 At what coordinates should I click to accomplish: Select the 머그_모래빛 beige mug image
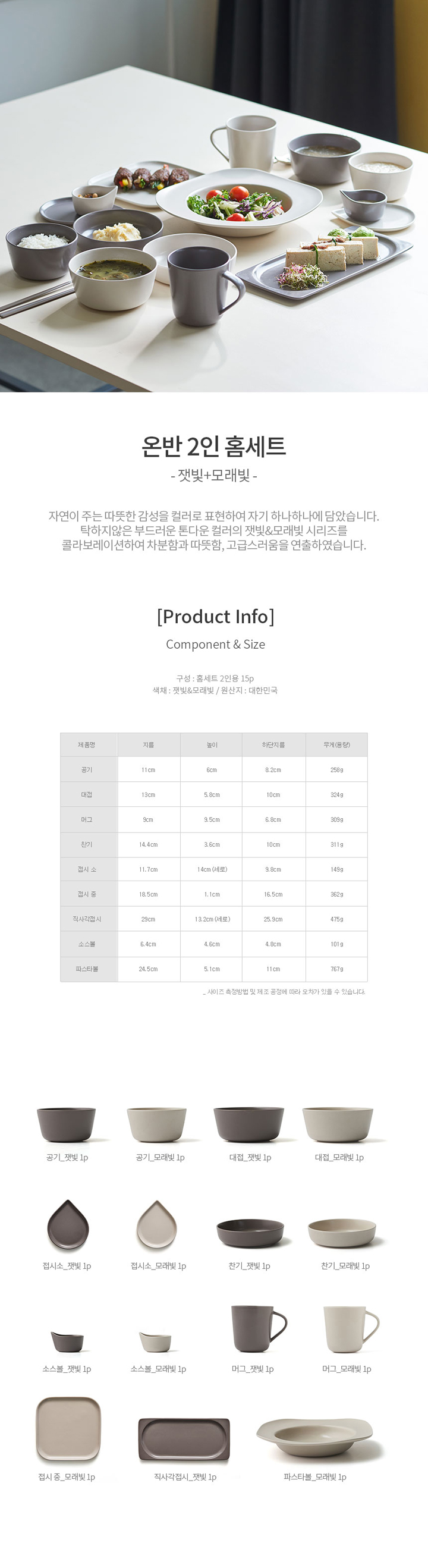pyautogui.click(x=351, y=1329)
